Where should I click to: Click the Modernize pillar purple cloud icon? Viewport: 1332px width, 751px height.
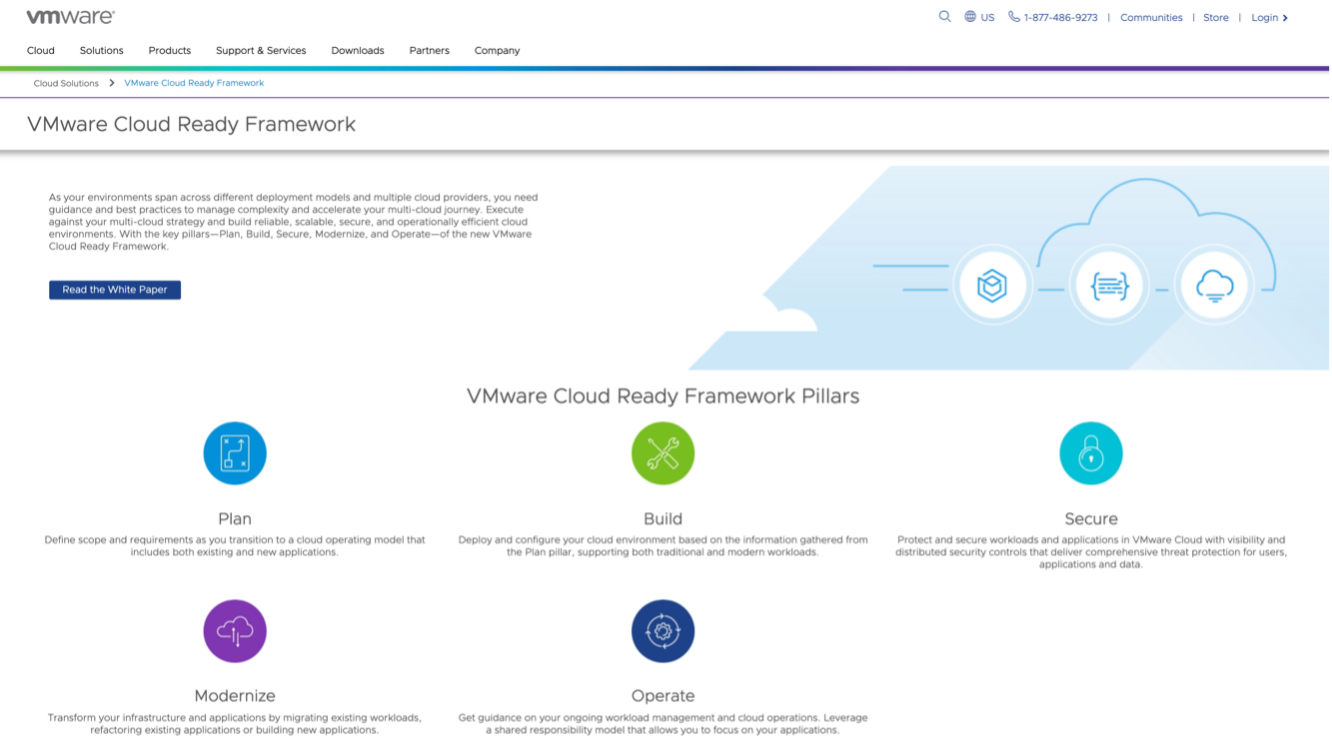[235, 631]
